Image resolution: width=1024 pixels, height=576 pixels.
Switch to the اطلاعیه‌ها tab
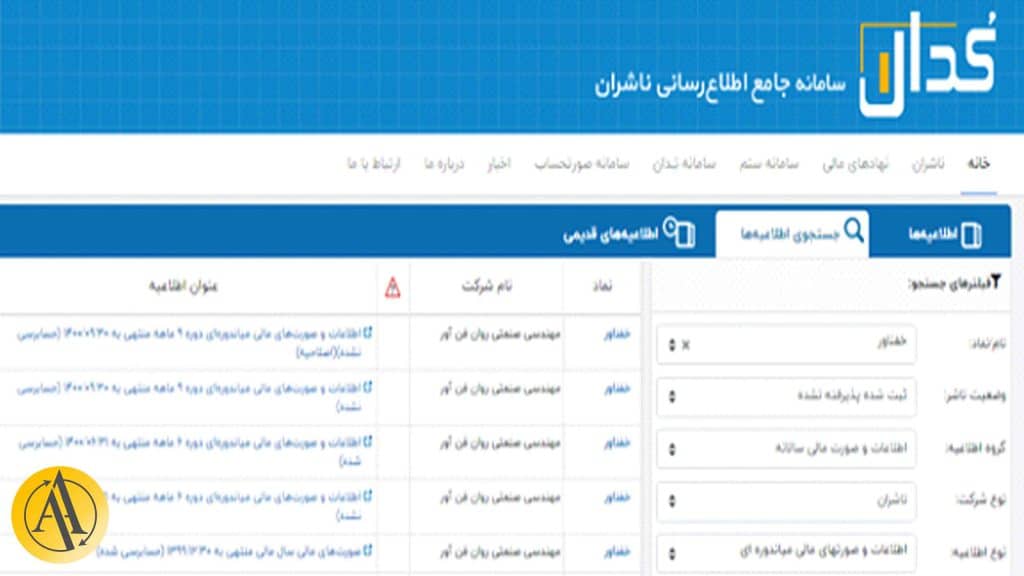pos(944,234)
